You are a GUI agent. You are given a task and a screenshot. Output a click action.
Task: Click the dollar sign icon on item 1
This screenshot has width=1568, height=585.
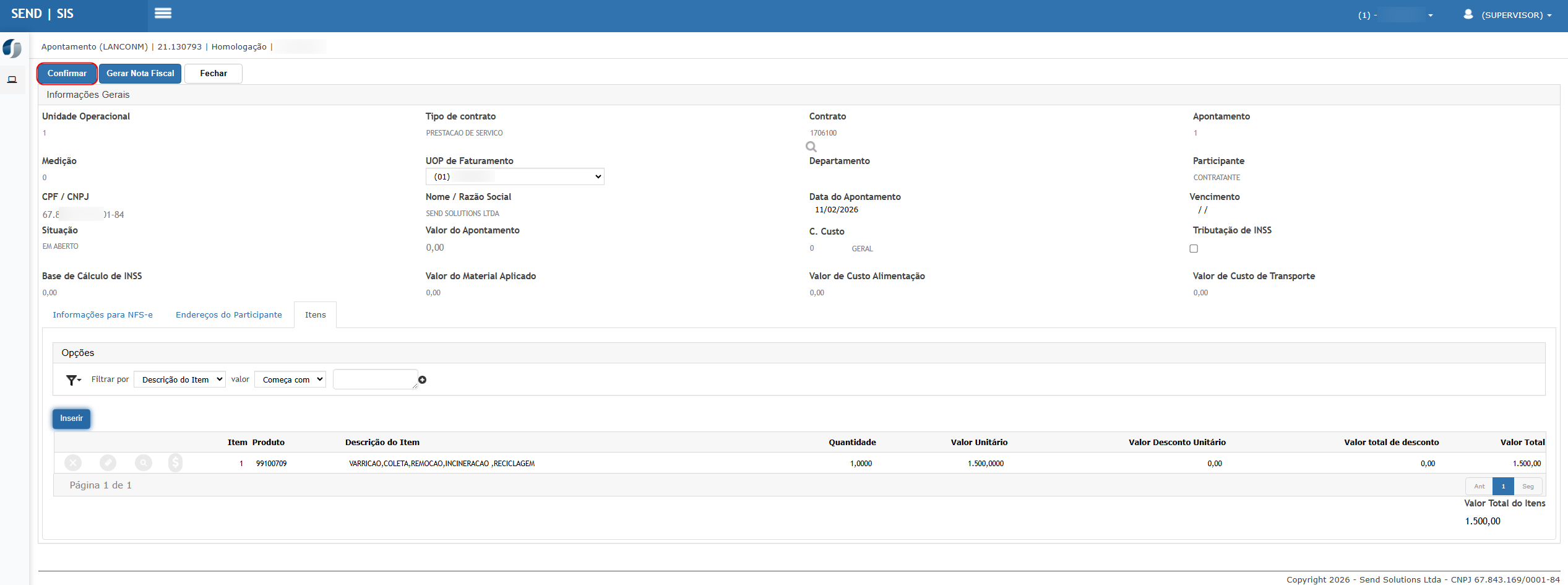176,463
